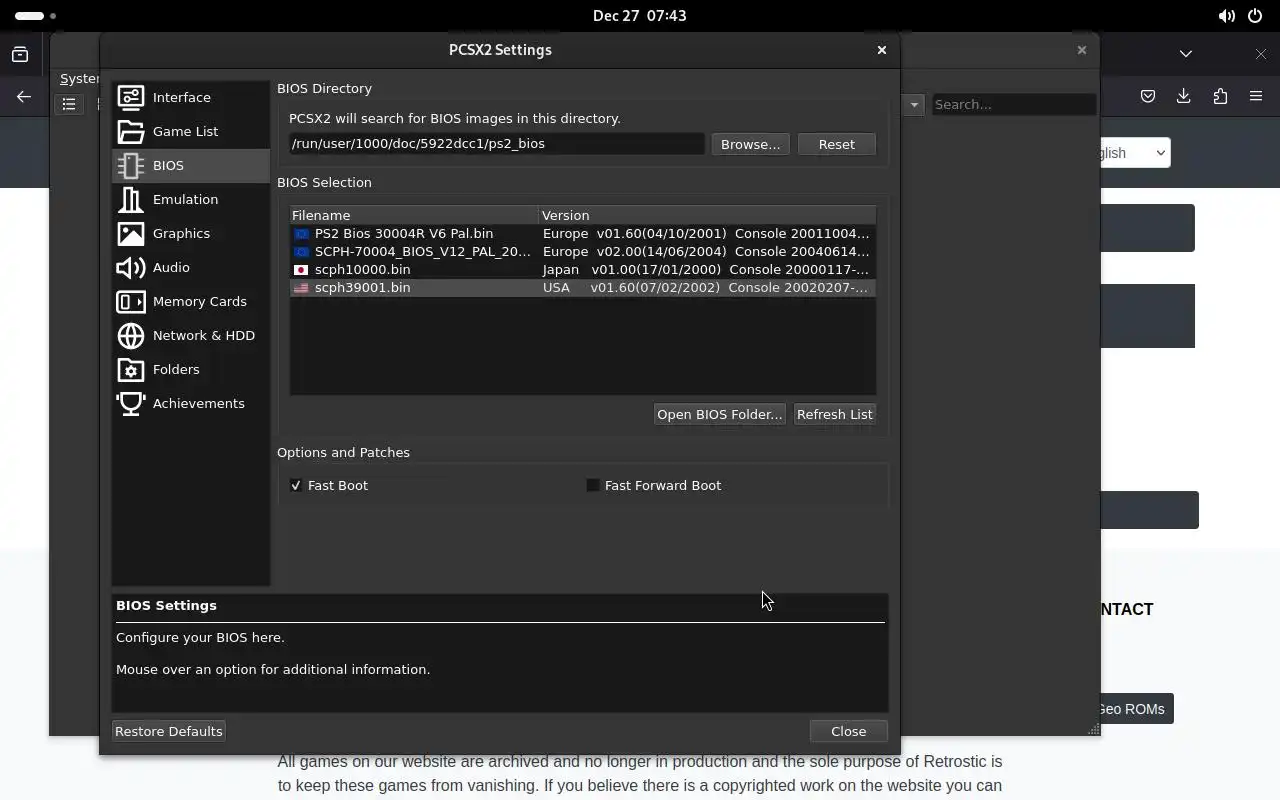This screenshot has height=800, width=1280.
Task: Select PS2 Bios 30004R V6 Pal.bin row
Action: 583,233
